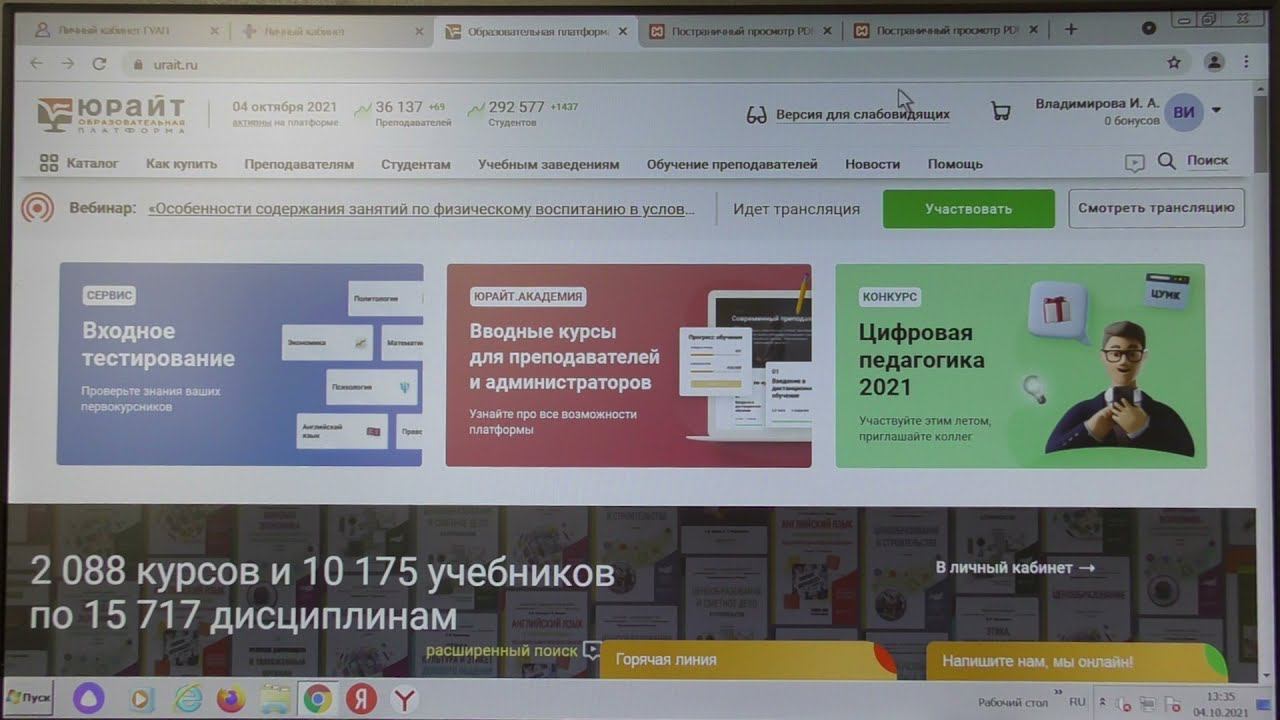Close the Личный кабинет ГУАП tab
Viewport: 1280px width, 720px height.
pyautogui.click(x=214, y=31)
